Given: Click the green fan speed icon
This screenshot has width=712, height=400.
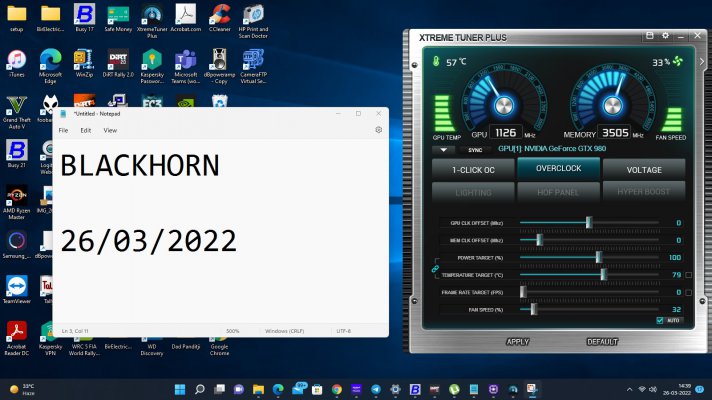Looking at the screenshot, I should click(678, 61).
